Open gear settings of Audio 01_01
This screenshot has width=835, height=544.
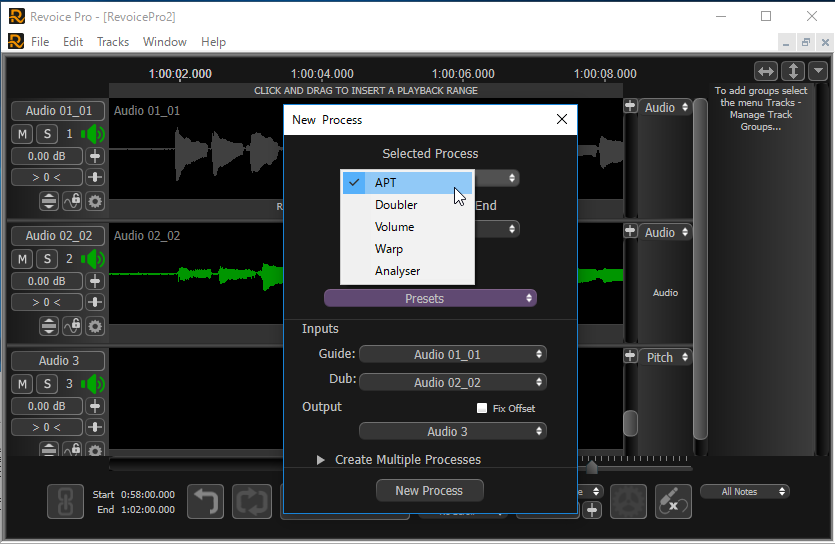95,201
